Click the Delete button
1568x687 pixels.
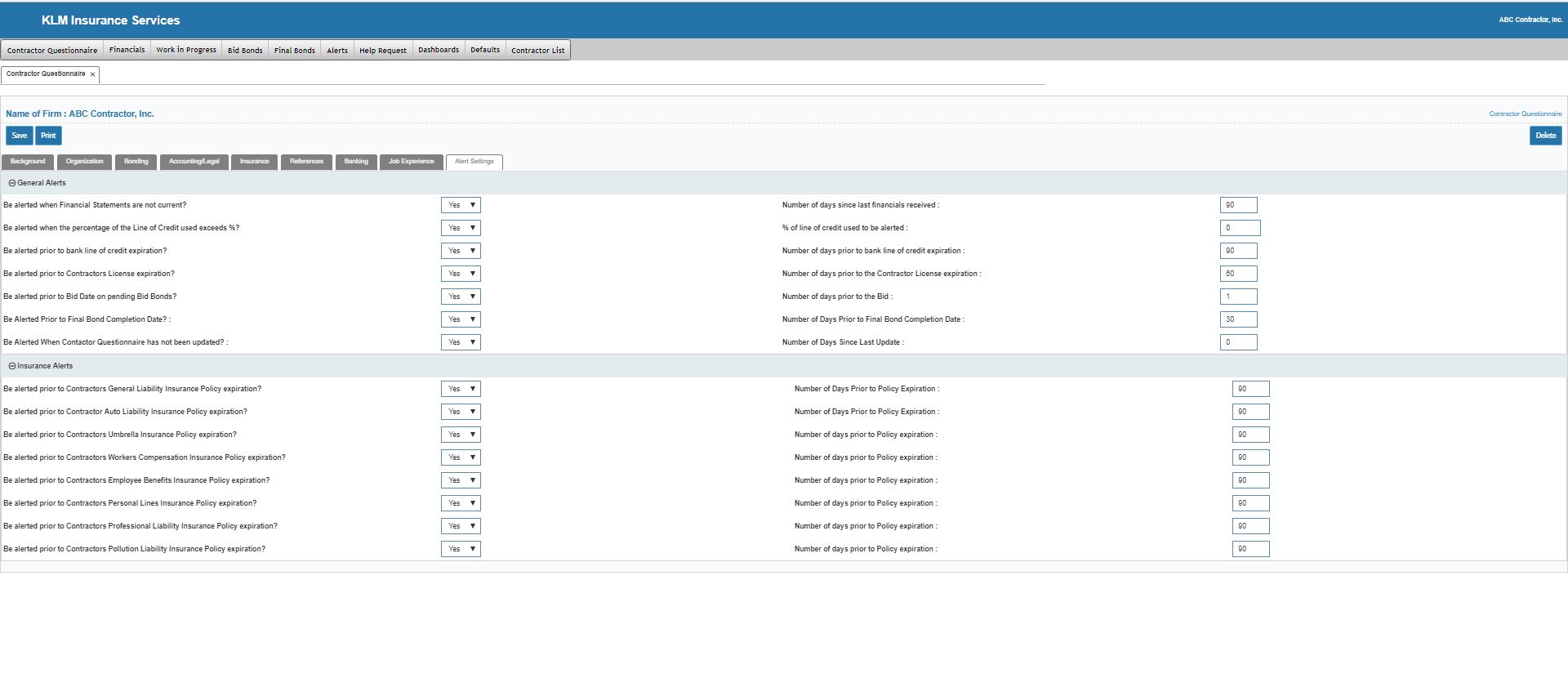click(x=1544, y=136)
